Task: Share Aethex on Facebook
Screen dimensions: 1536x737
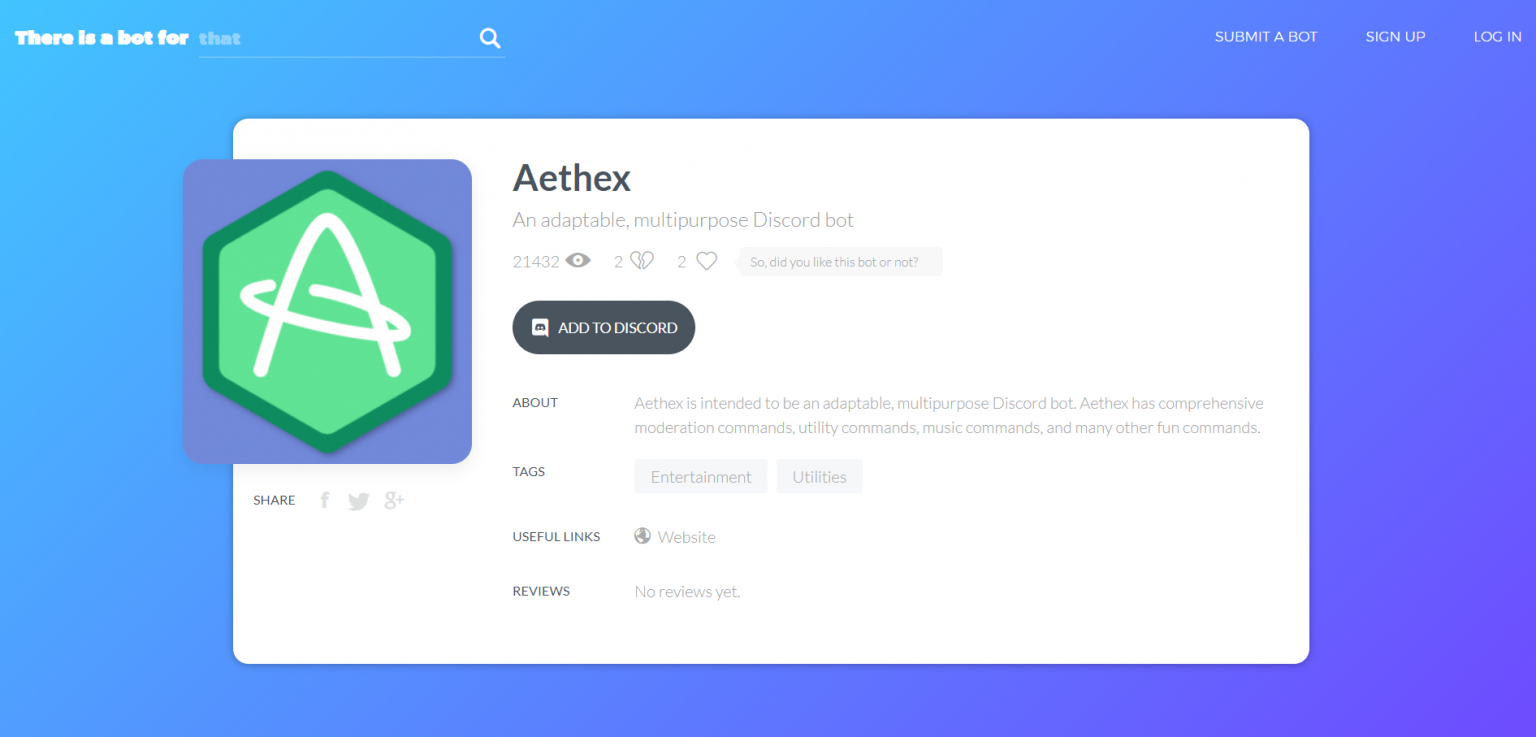Action: [324, 500]
